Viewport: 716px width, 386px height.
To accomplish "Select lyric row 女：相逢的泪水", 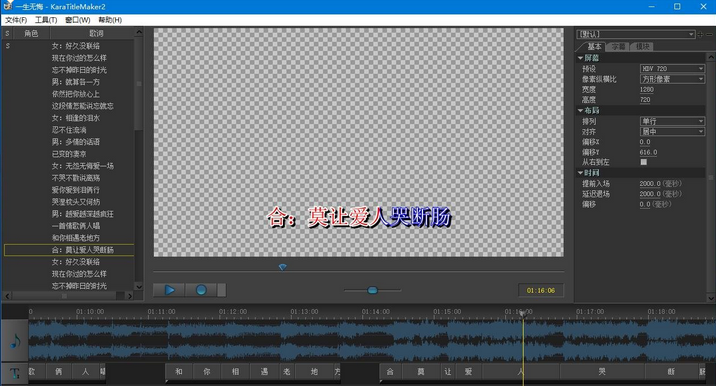I will pyautogui.click(x=69, y=118).
